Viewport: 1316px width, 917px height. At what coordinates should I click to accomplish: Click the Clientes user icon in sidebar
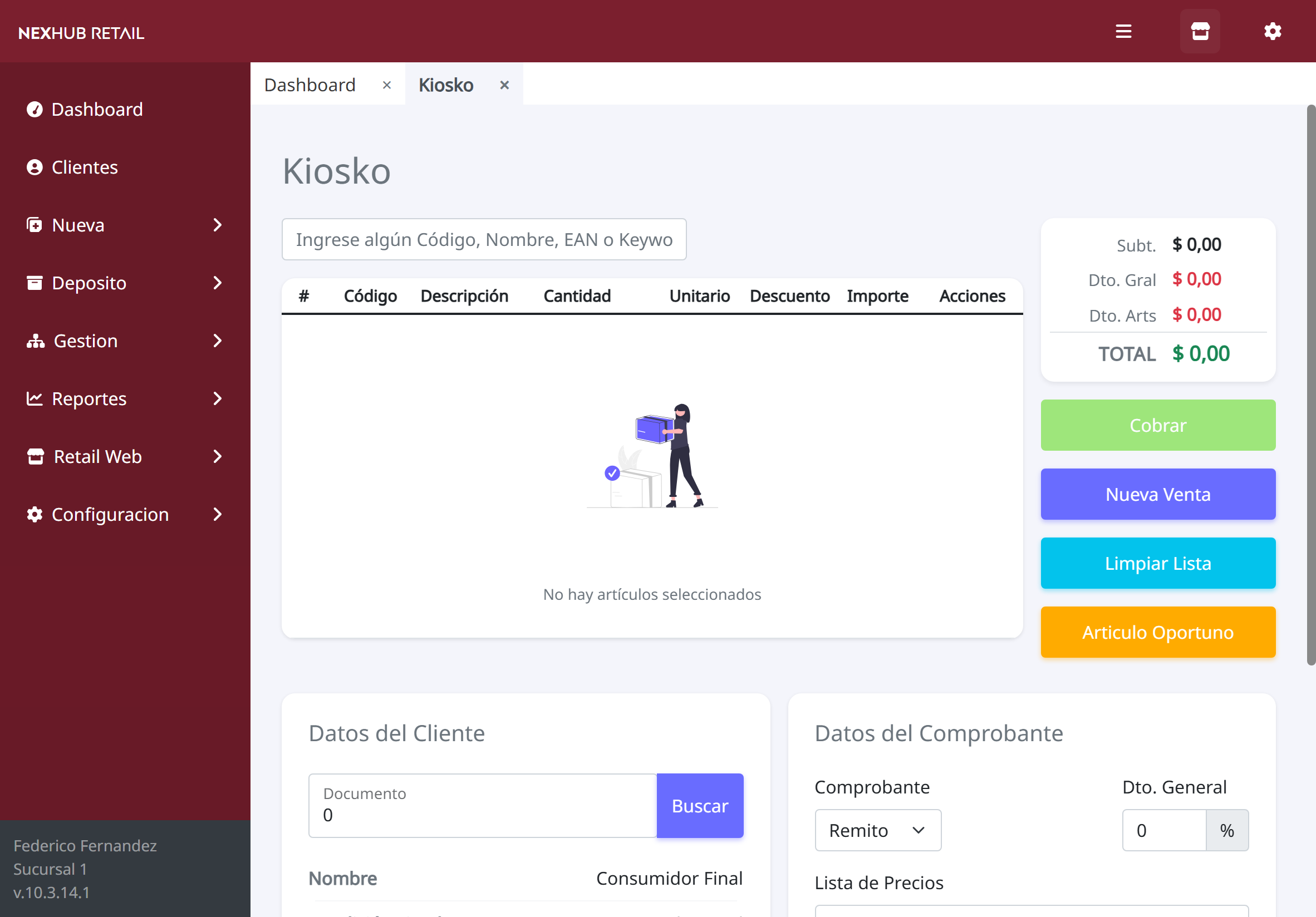pos(35,167)
